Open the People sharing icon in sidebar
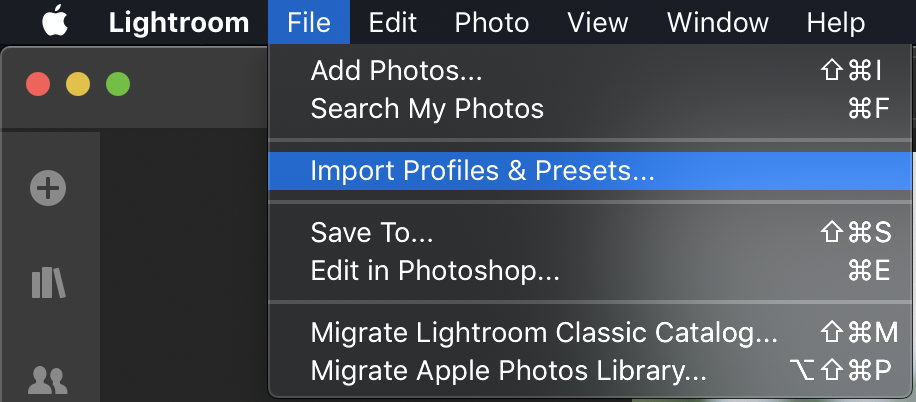The width and height of the screenshot is (916, 402). [48, 379]
